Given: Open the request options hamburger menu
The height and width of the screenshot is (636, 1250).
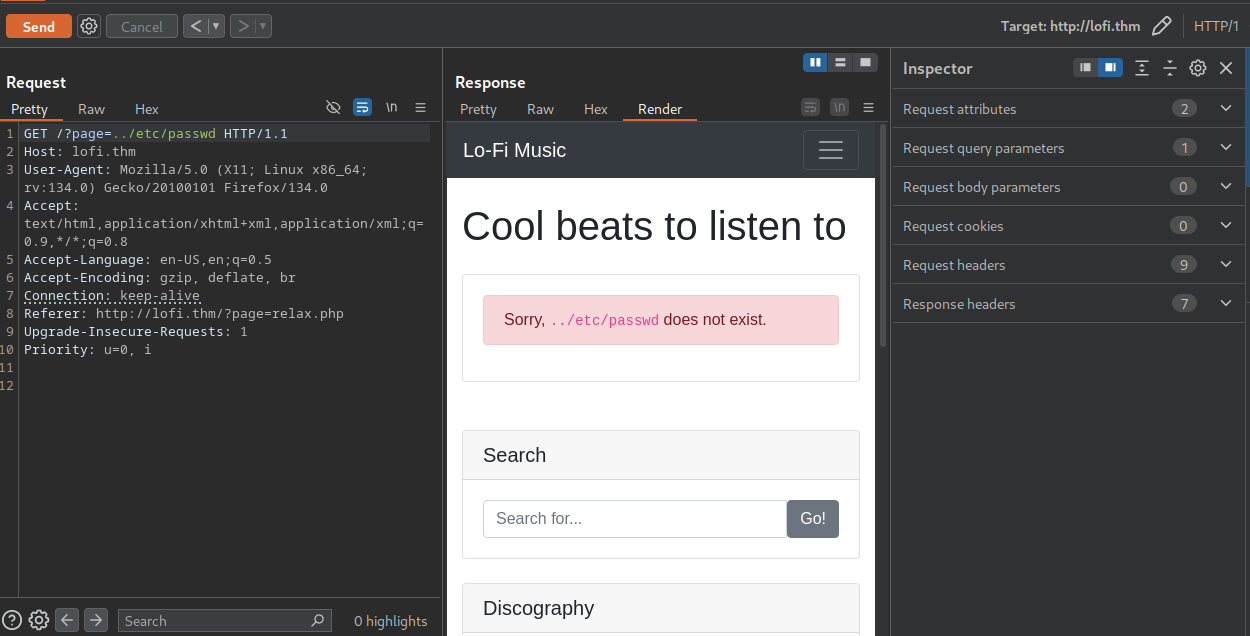Looking at the screenshot, I should click(420, 107).
